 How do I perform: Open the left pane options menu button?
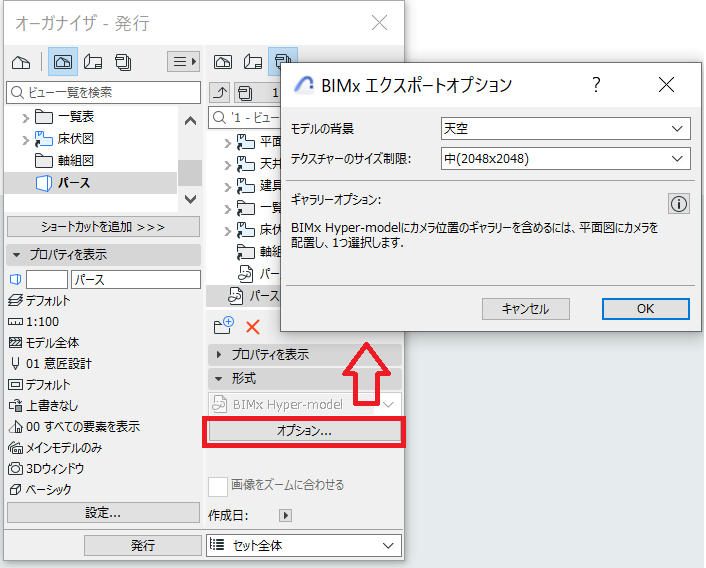pyautogui.click(x=184, y=61)
